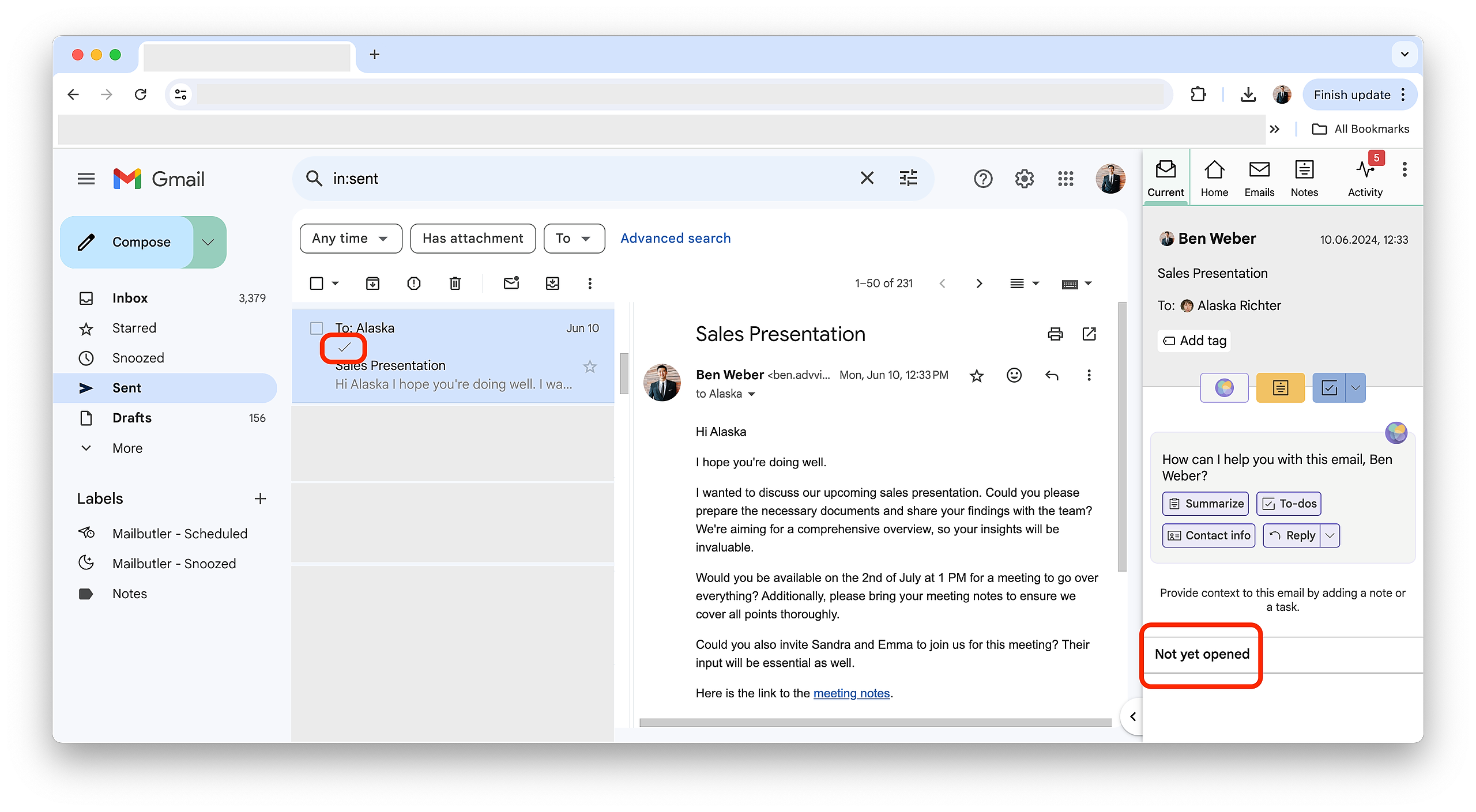1476x812 pixels.
Task: Expand More in the left sidebar
Action: (x=127, y=448)
